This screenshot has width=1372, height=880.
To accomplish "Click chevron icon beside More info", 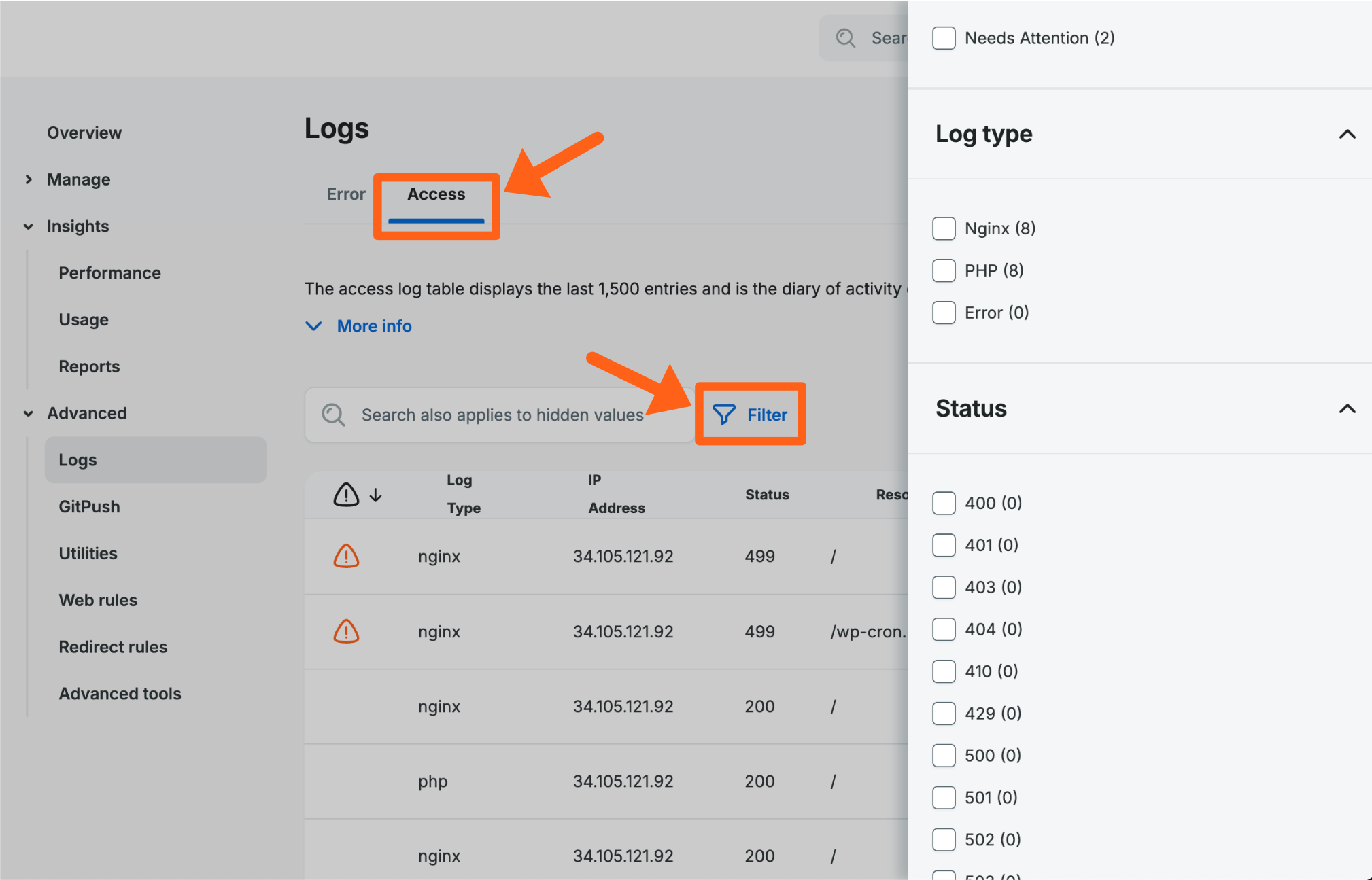I will click(313, 326).
